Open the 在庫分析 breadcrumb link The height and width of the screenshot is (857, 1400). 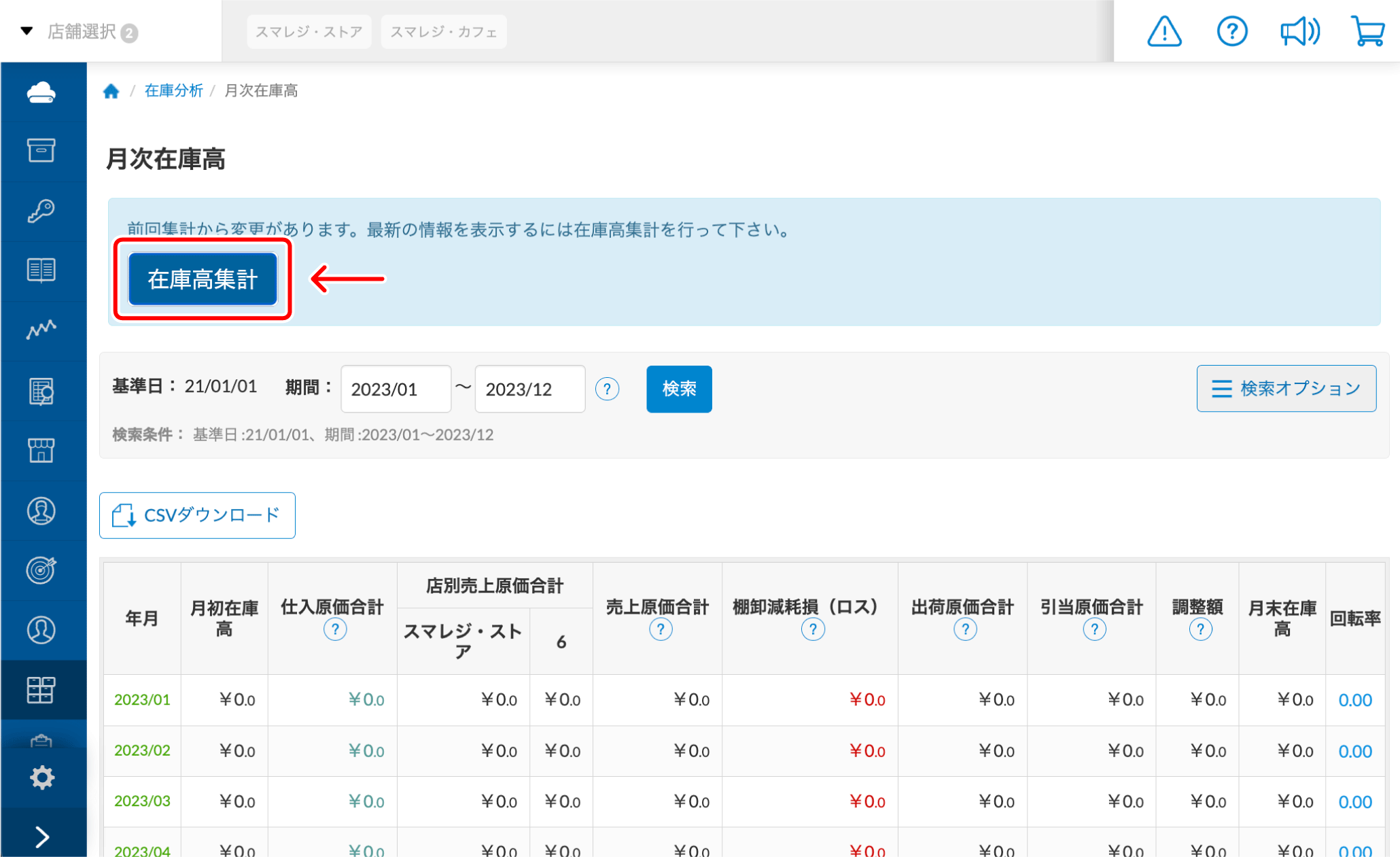pyautogui.click(x=173, y=90)
